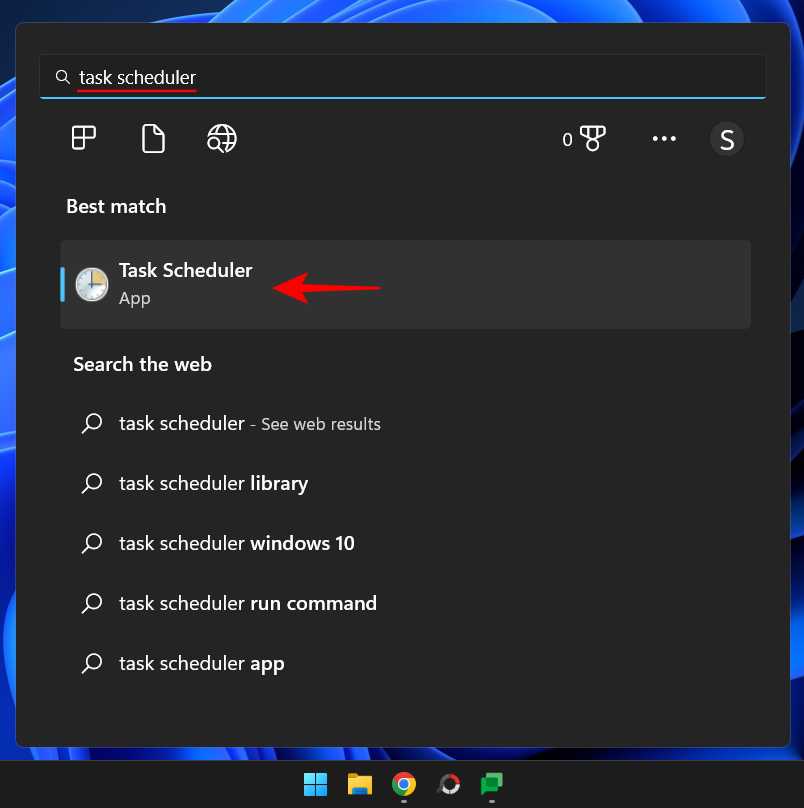Viewport: 804px width, 808px height.
Task: Filter results by Documents icon
Action: click(x=153, y=138)
